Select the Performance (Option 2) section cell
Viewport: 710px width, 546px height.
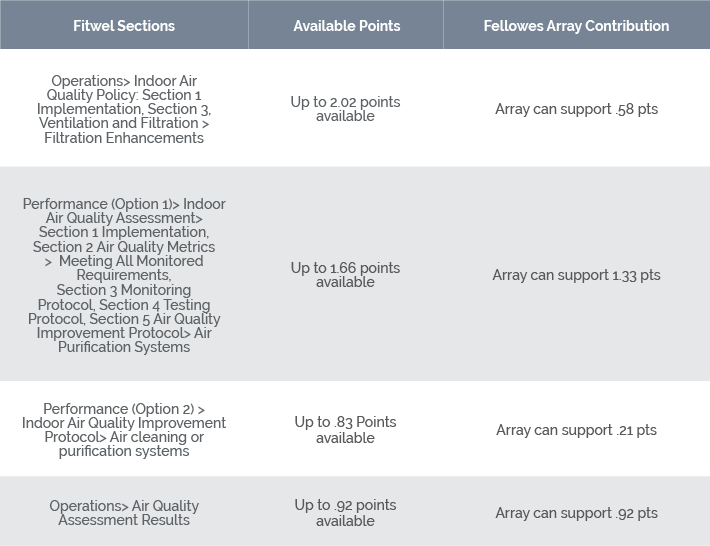point(124,429)
